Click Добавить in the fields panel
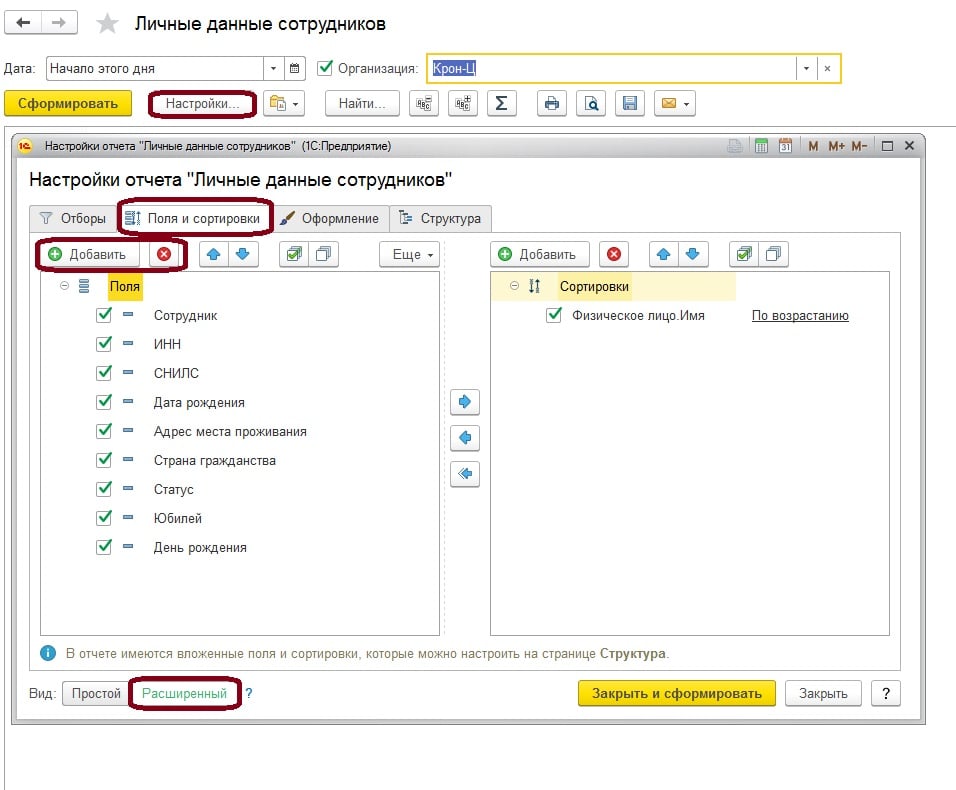 pos(89,254)
